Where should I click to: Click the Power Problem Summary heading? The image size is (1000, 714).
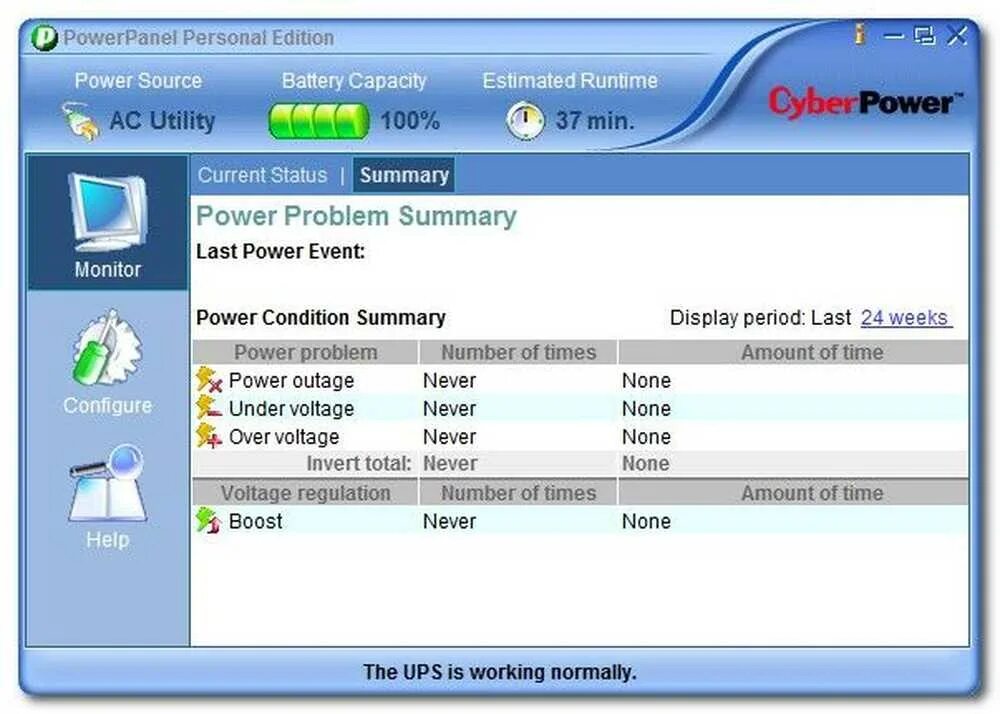[x=356, y=216]
